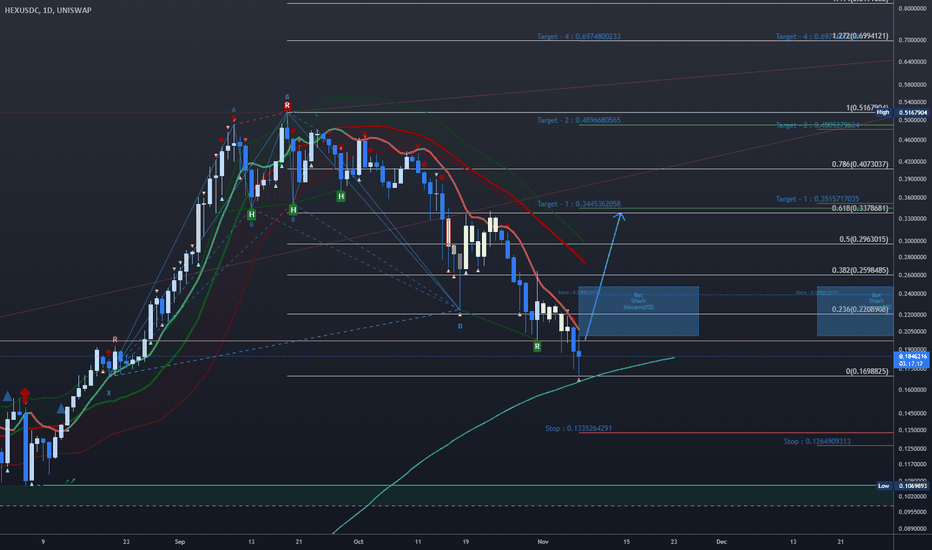Viewport: 932px width, 550px height.
Task: Click the 0.0955000 price axis value
Action: [x=912, y=511]
